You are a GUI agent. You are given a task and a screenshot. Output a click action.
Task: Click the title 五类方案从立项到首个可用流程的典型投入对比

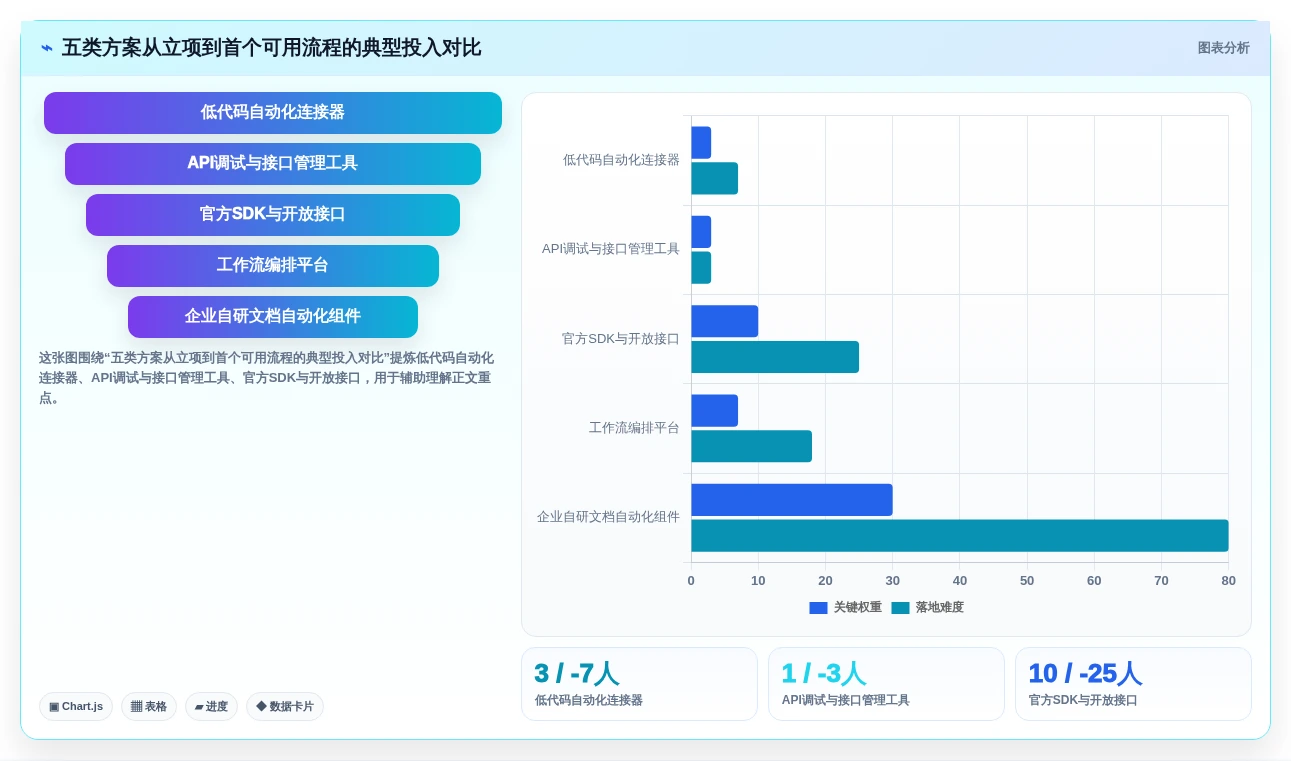[271, 48]
